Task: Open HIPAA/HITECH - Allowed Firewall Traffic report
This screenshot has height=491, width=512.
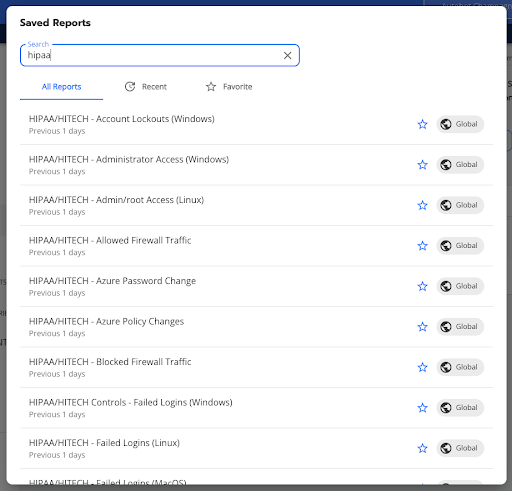Action: tap(256, 246)
